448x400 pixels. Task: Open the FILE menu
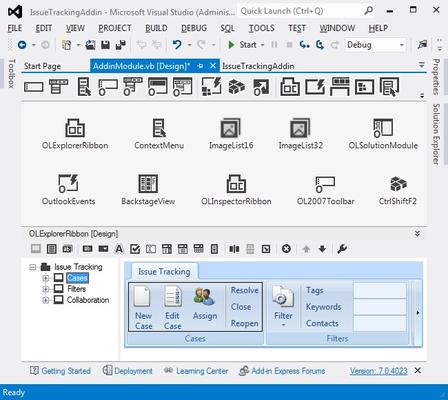point(15,28)
